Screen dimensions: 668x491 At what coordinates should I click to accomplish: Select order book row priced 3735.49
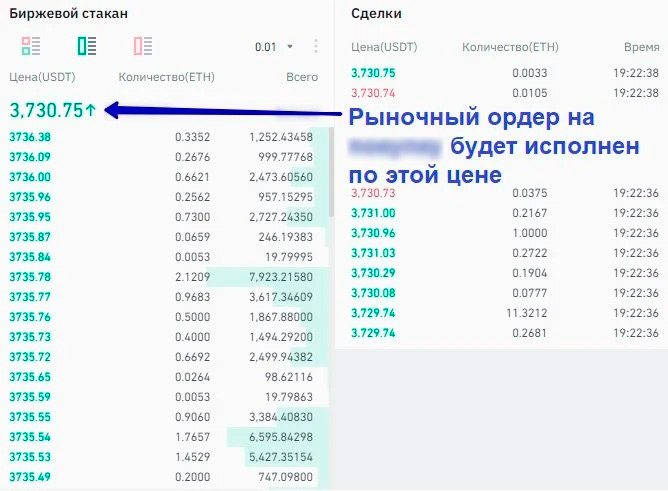tap(164, 477)
